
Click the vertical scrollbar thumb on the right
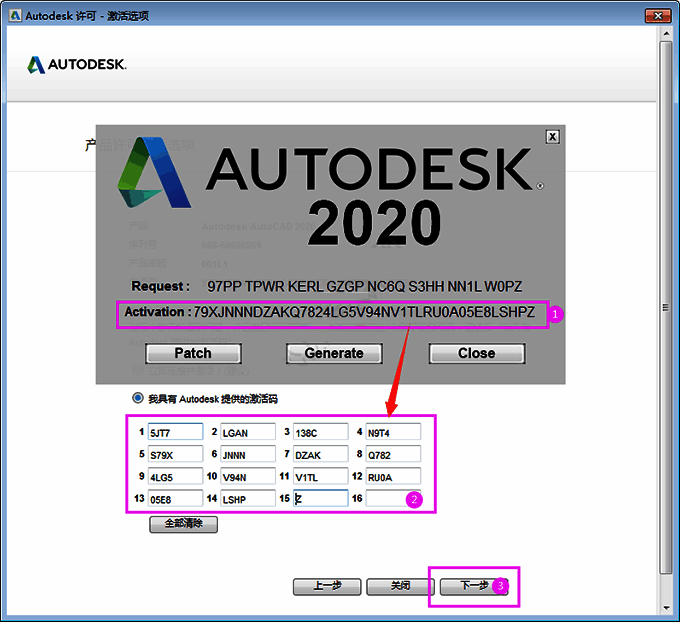(x=667, y=308)
